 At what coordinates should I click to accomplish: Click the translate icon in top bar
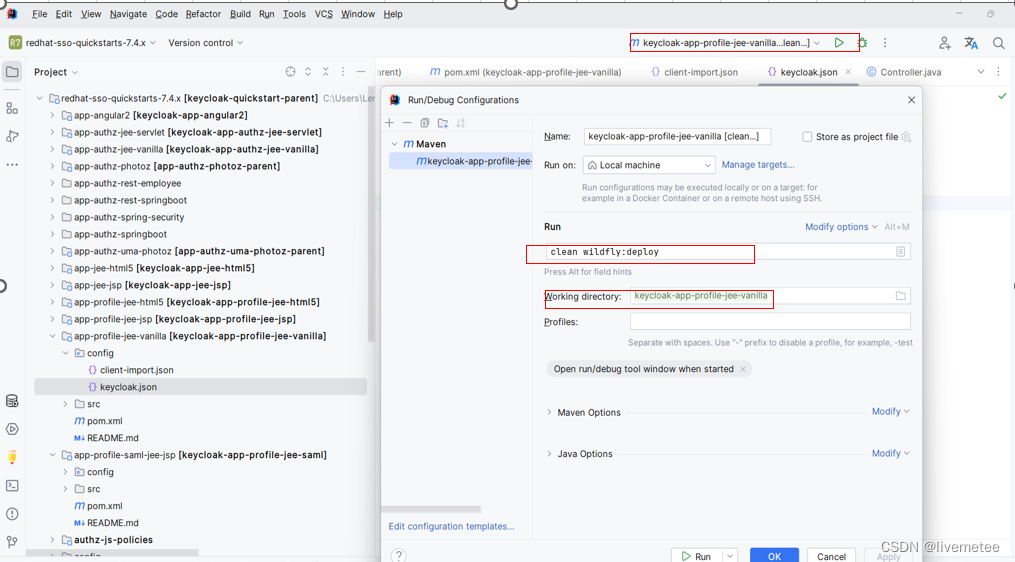[x=971, y=43]
